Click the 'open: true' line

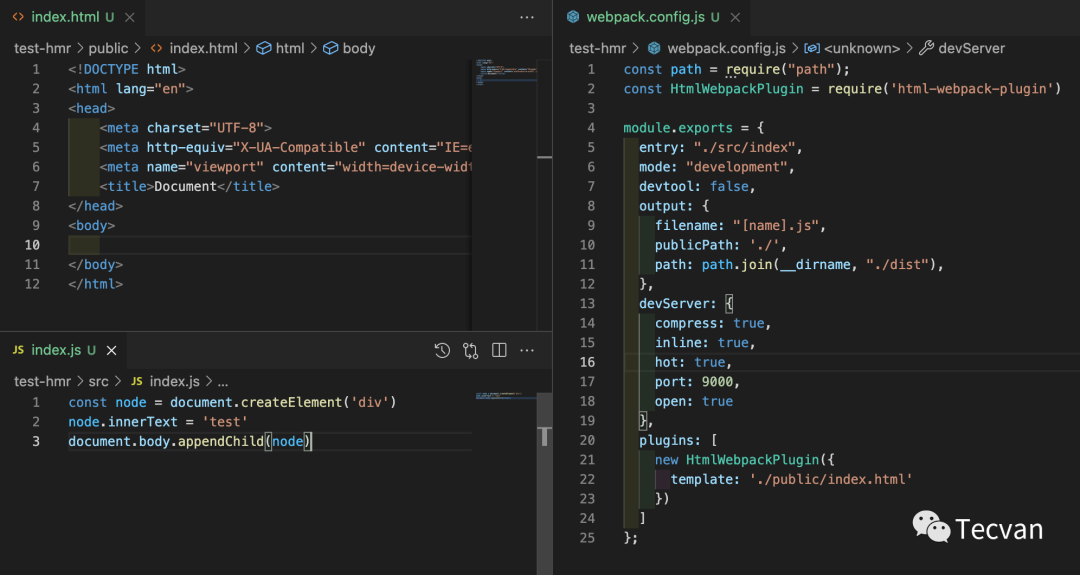click(x=694, y=401)
